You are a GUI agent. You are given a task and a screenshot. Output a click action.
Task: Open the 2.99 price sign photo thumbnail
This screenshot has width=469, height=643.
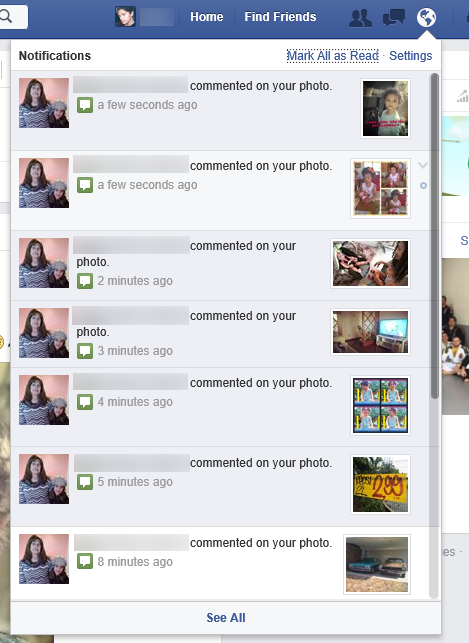(380, 484)
